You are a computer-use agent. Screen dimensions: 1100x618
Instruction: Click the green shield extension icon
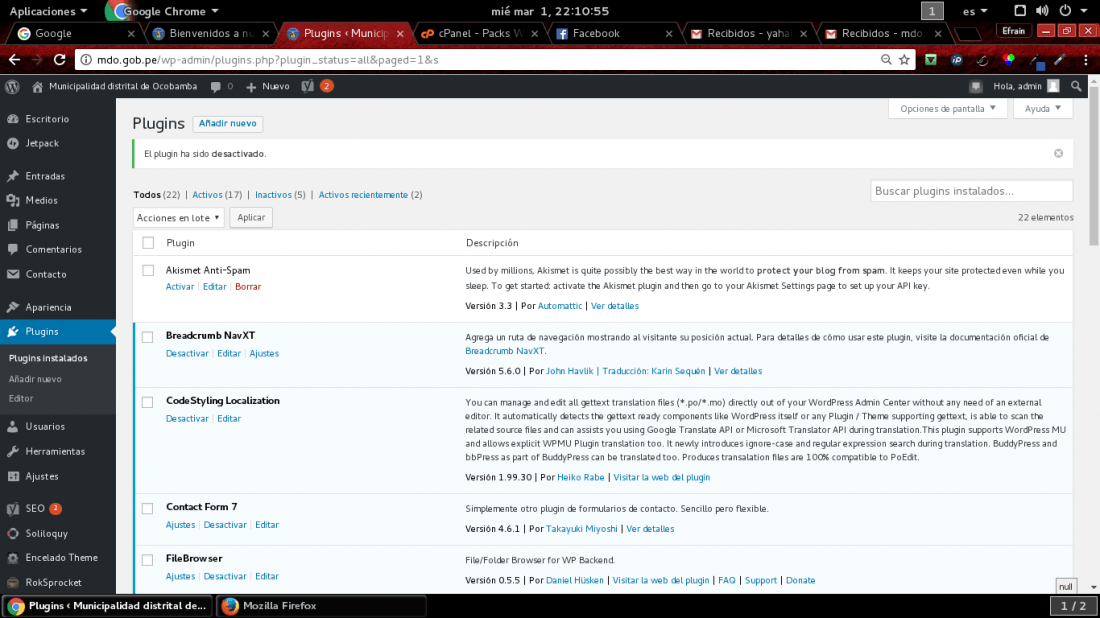pyautogui.click(x=931, y=60)
